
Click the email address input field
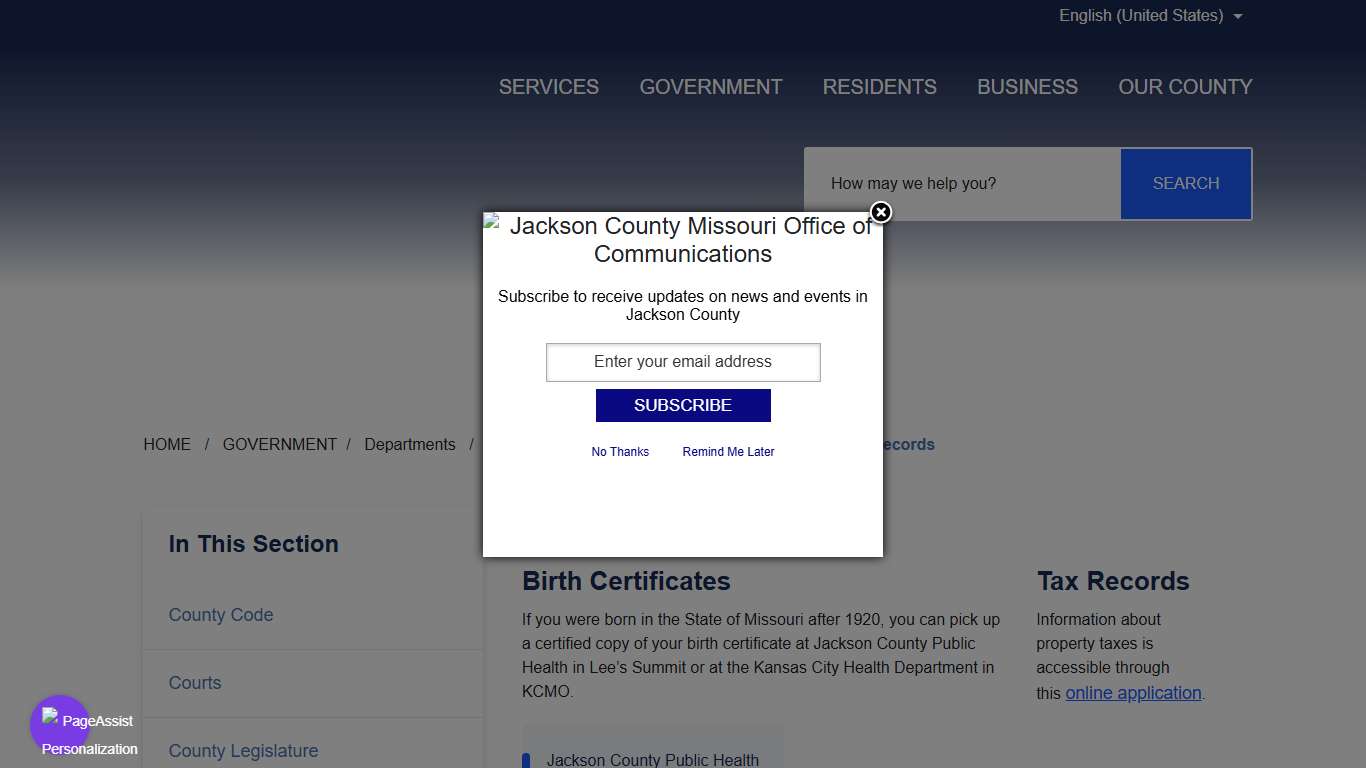click(x=683, y=362)
